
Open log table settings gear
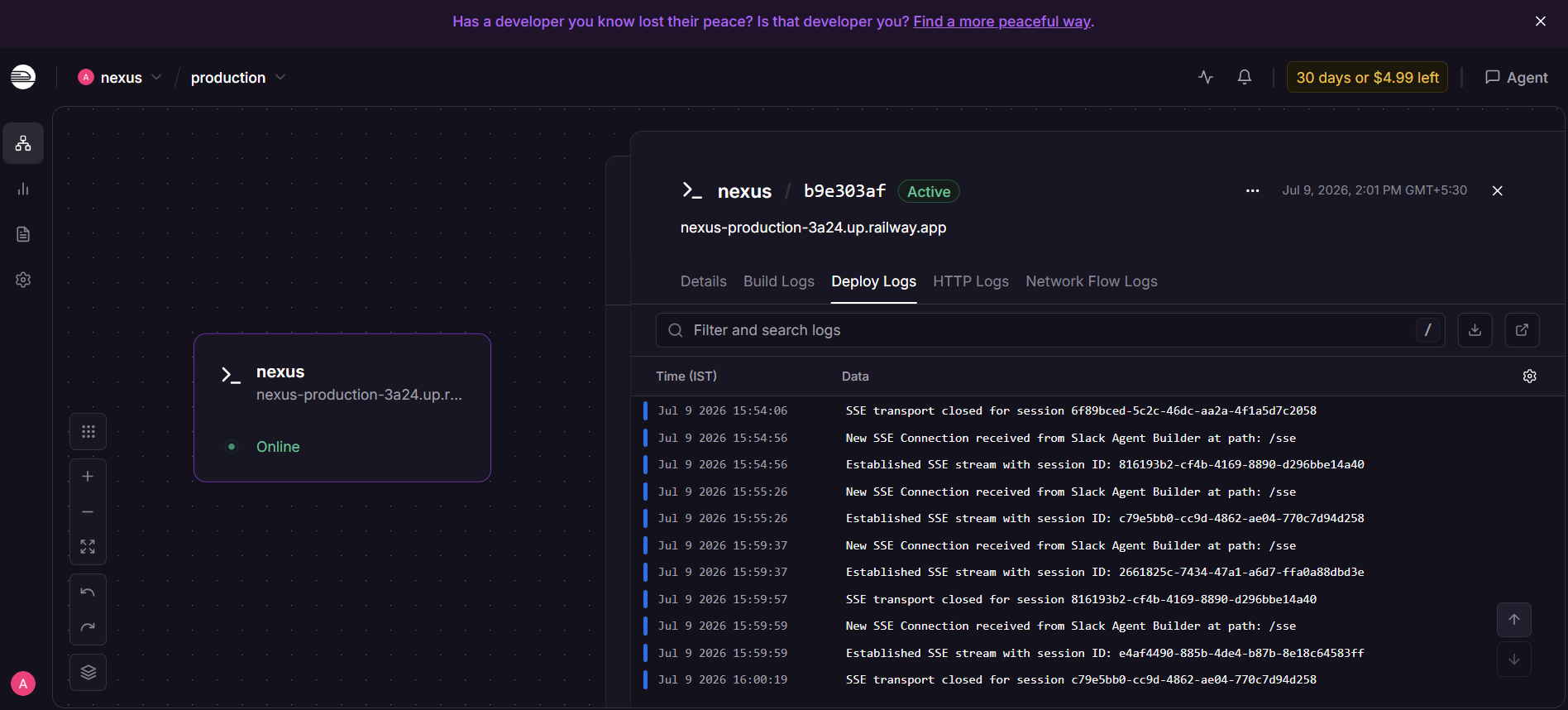point(1530,377)
